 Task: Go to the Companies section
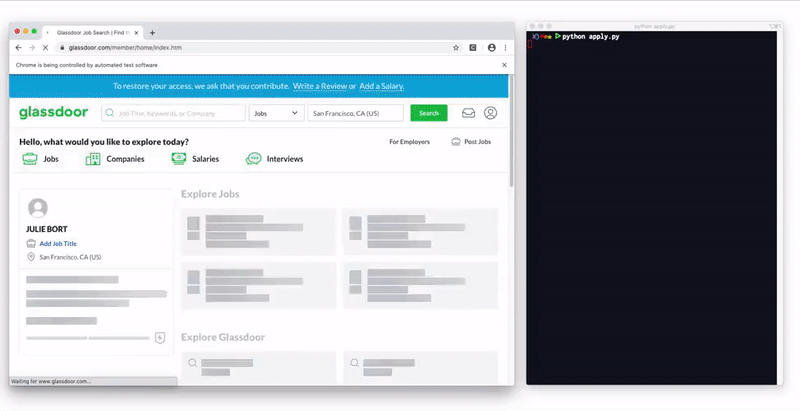click(x=125, y=159)
